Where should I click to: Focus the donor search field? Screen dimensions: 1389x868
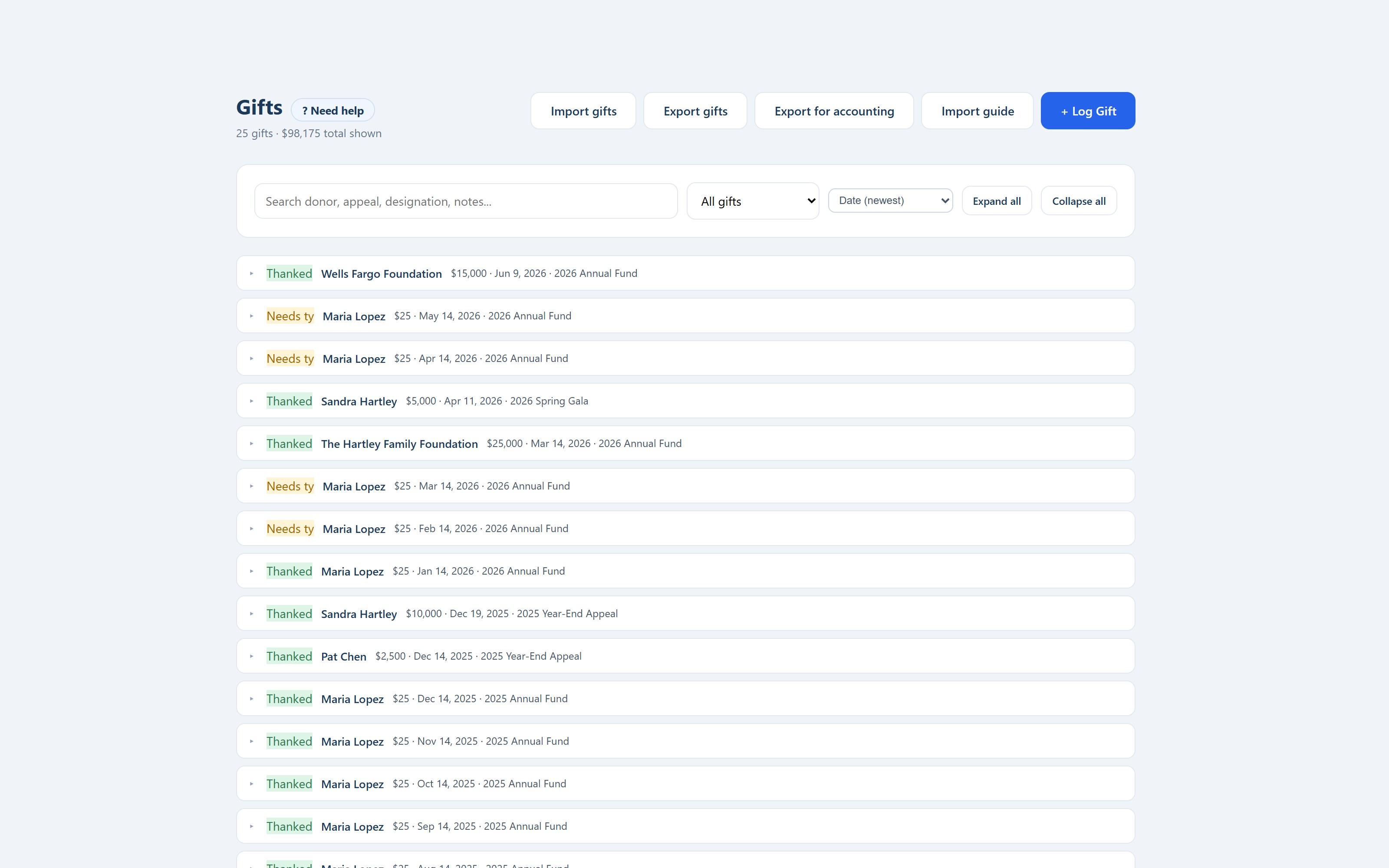[x=465, y=201]
